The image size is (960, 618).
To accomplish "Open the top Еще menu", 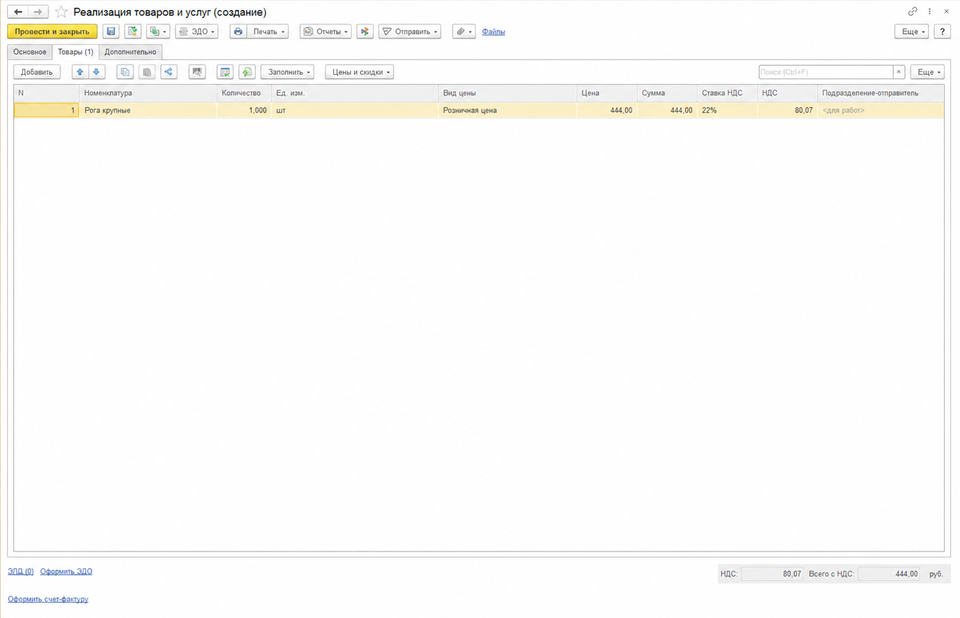I will (x=912, y=31).
